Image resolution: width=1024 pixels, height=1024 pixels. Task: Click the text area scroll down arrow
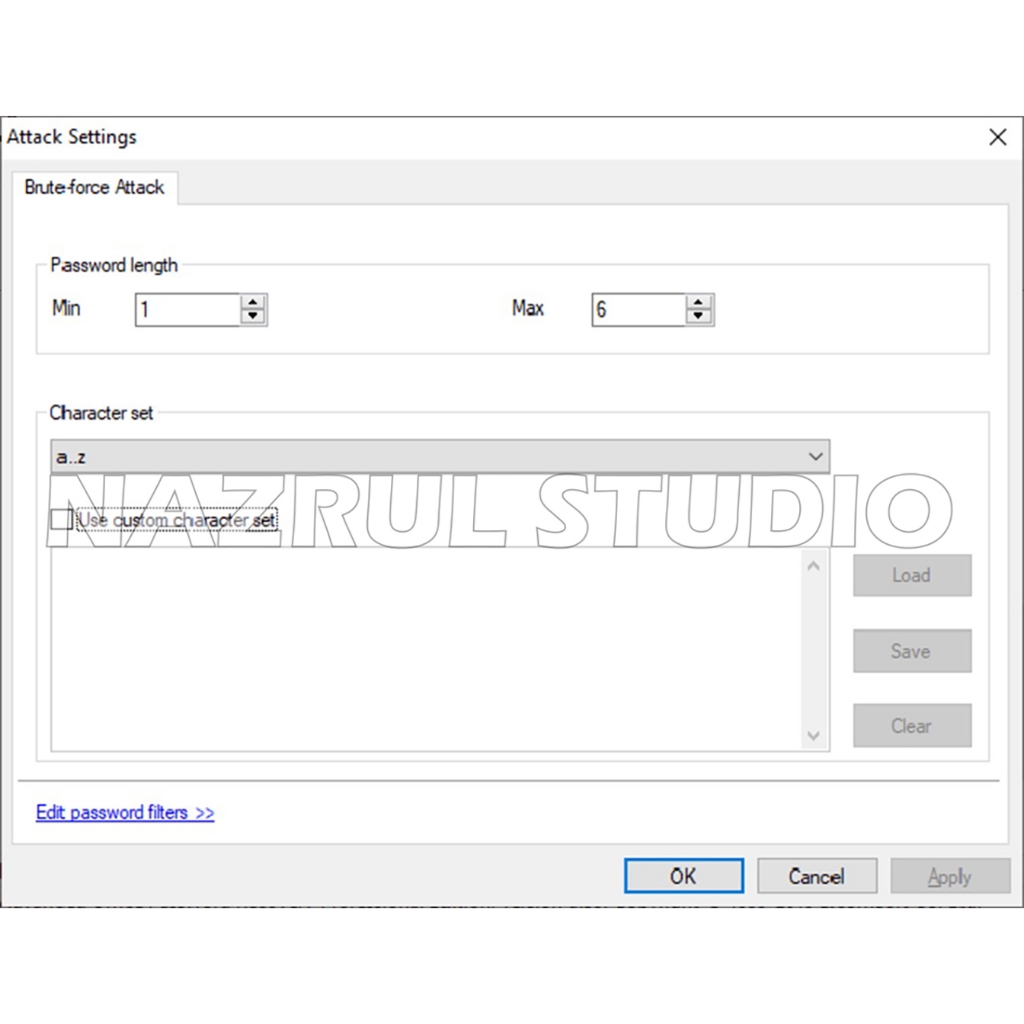click(x=813, y=736)
